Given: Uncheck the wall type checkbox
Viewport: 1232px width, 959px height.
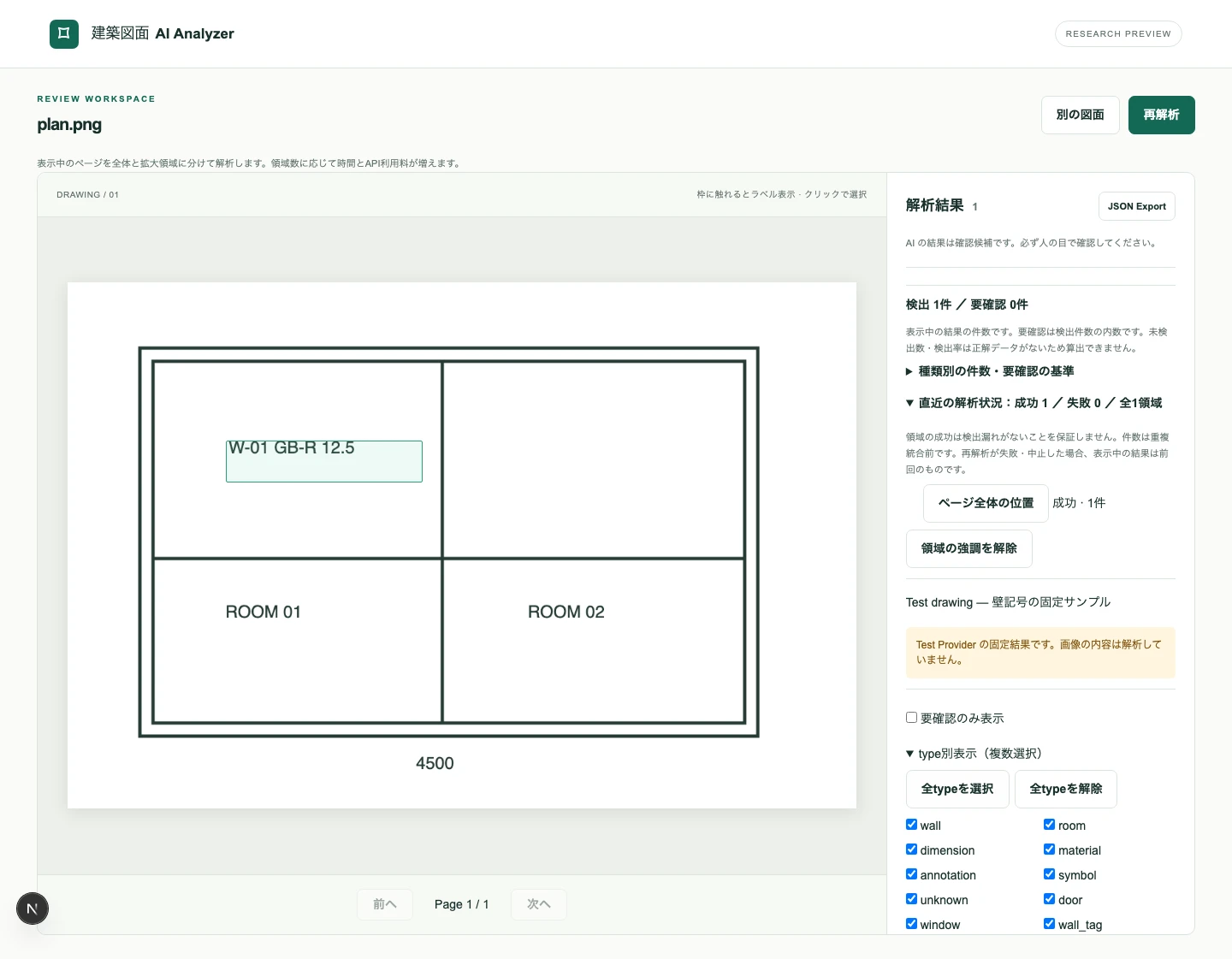Looking at the screenshot, I should coord(911,825).
